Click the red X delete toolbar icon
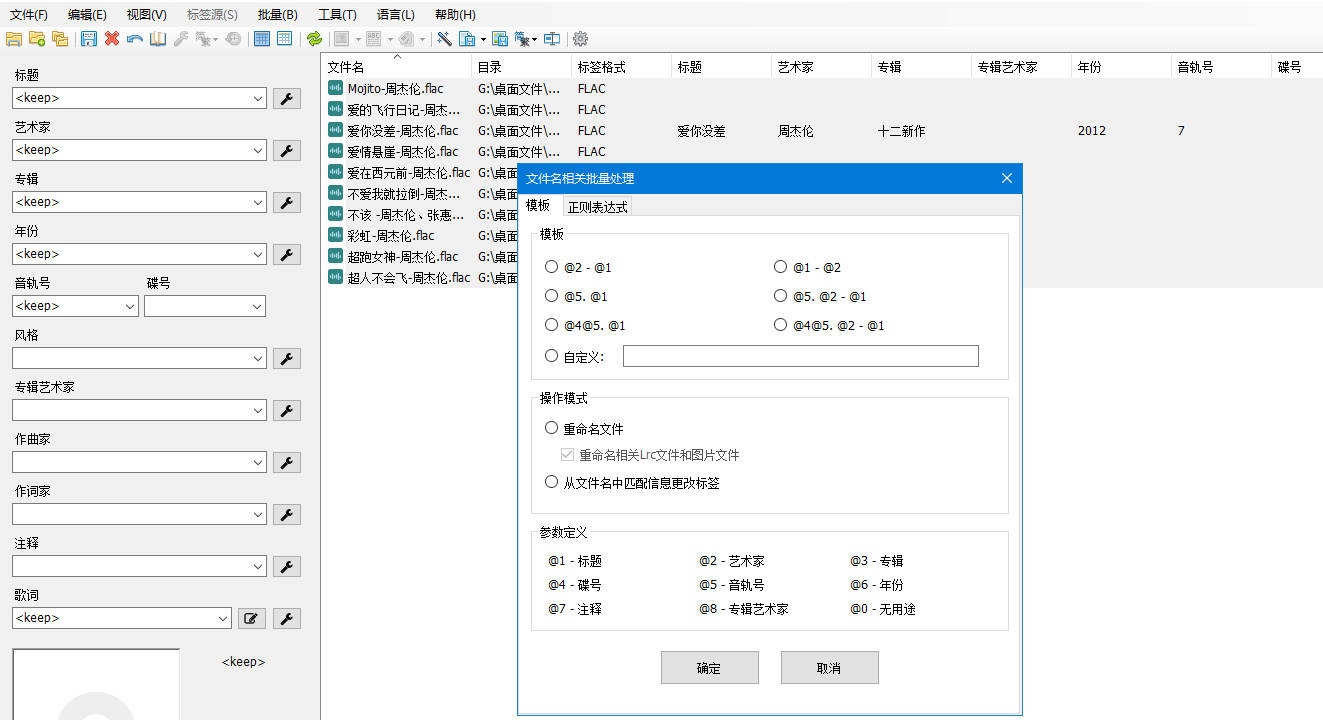1323x720 pixels. 112,39
